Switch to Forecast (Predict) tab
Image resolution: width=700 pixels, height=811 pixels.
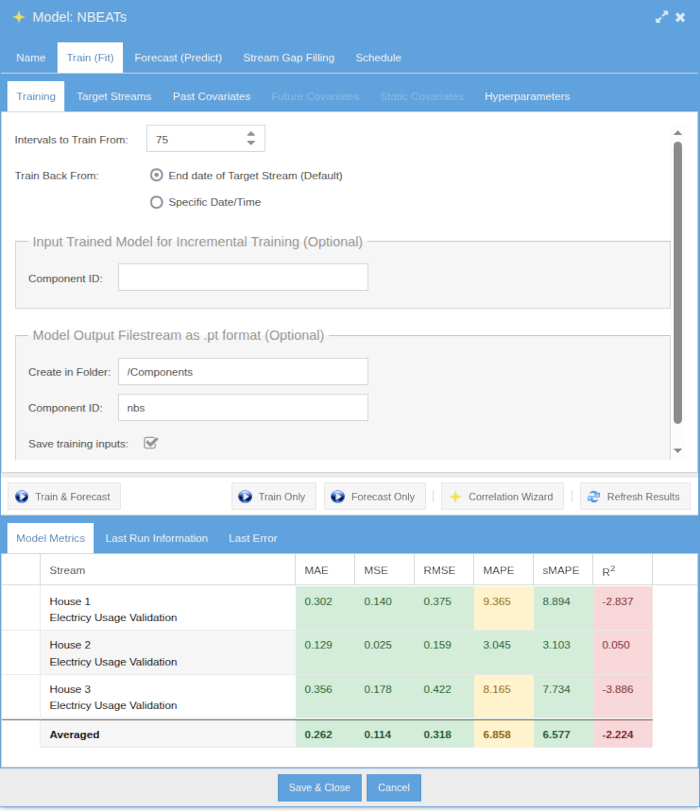[178, 58]
